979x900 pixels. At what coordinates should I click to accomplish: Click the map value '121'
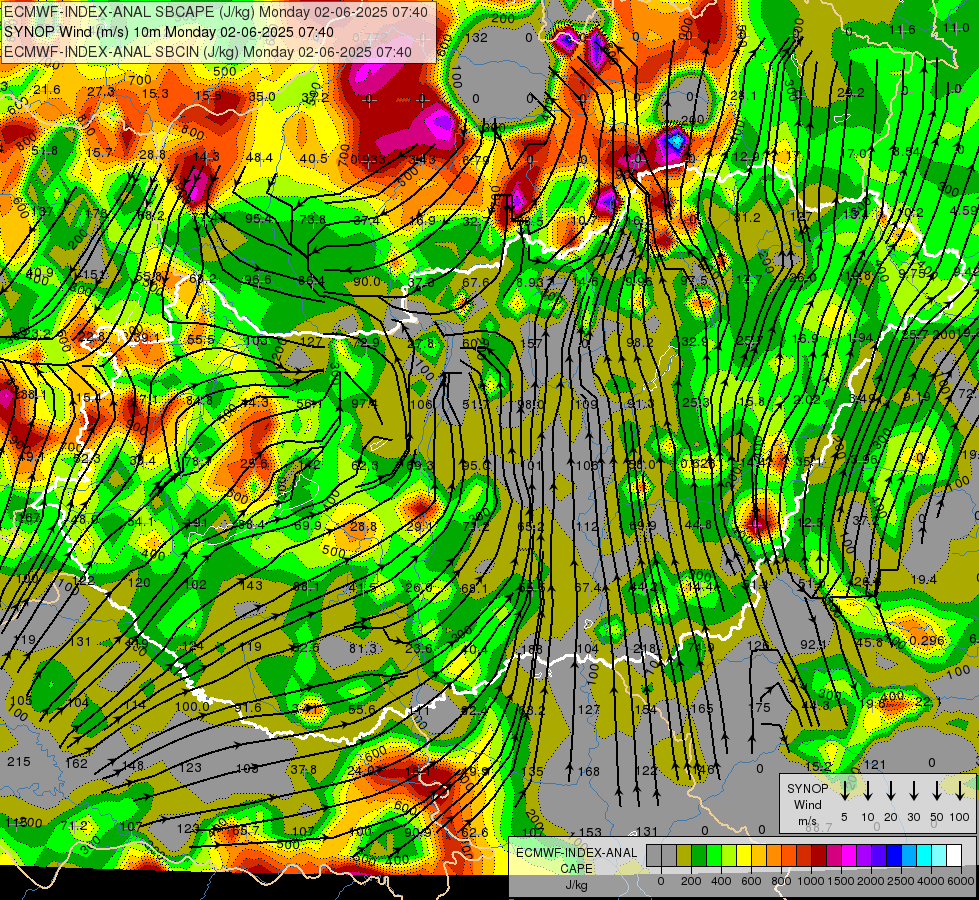click(875, 764)
